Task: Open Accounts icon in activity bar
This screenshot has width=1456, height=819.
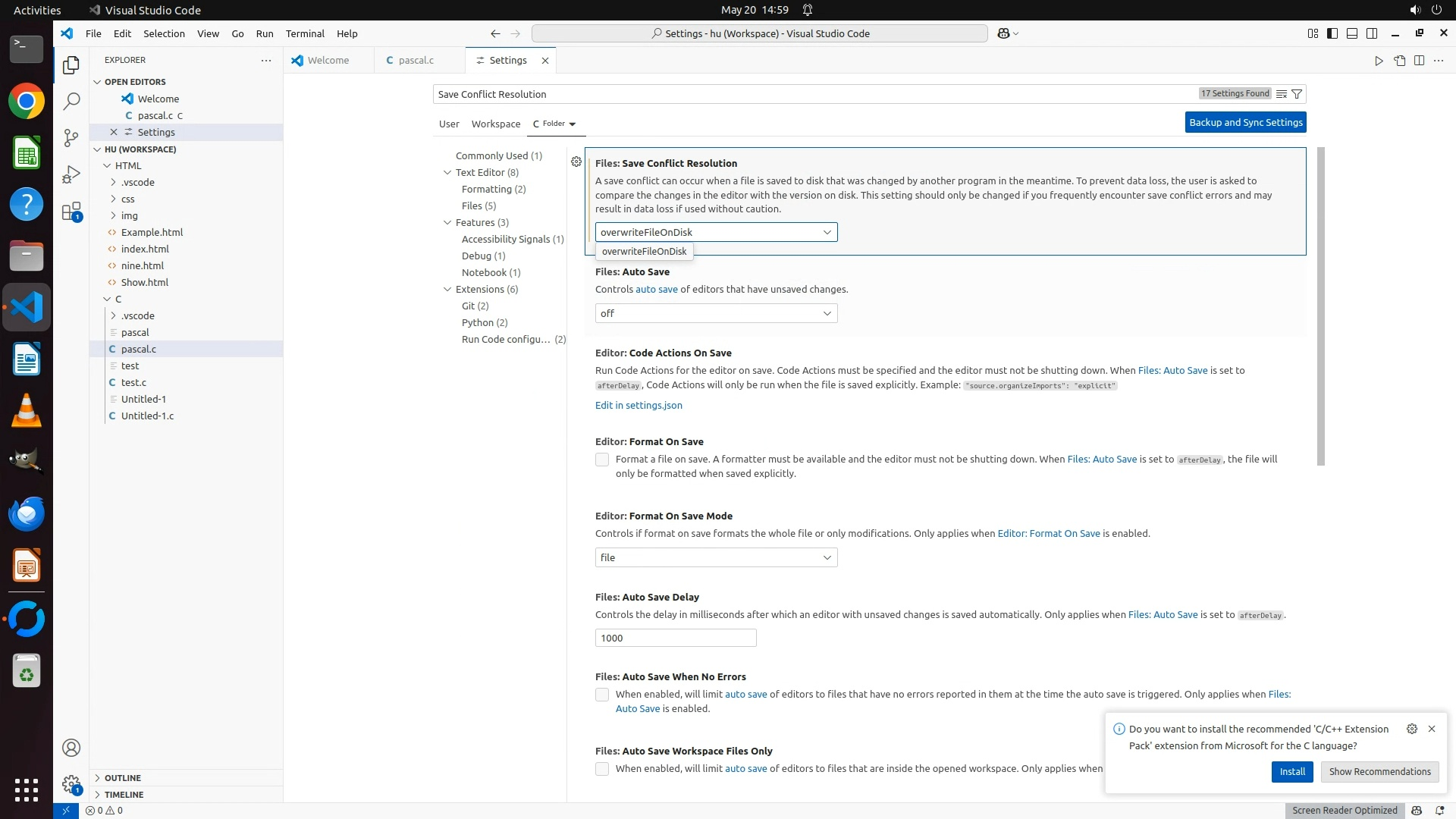Action: pos(71,748)
